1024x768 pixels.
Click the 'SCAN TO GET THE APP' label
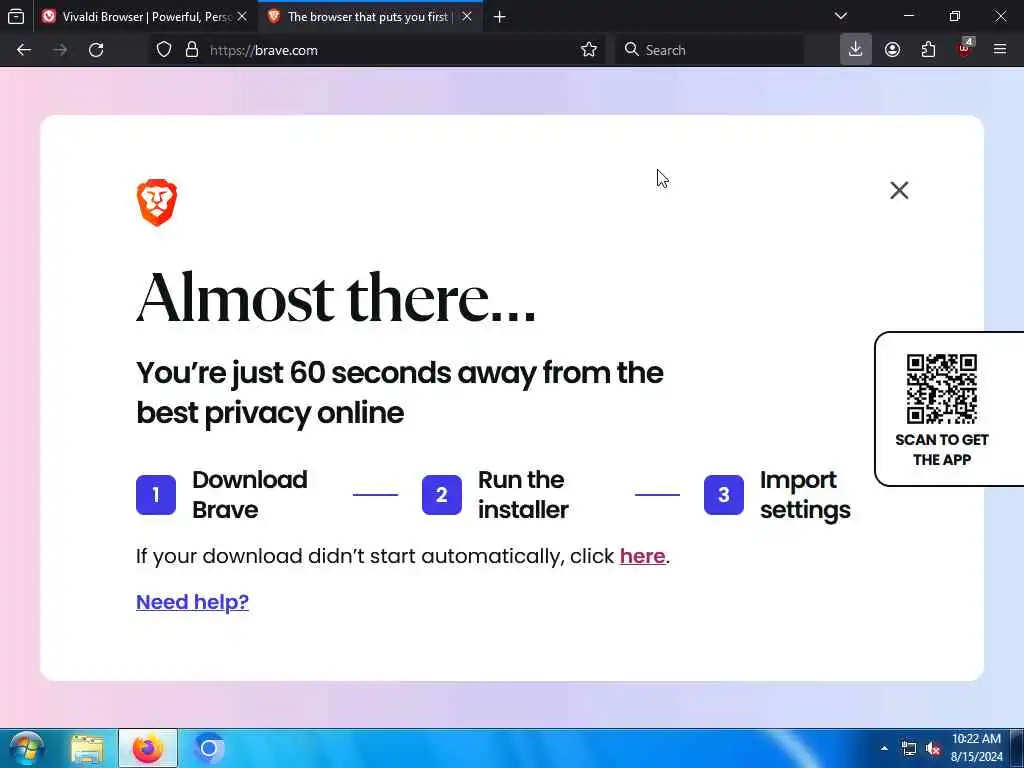(942, 449)
